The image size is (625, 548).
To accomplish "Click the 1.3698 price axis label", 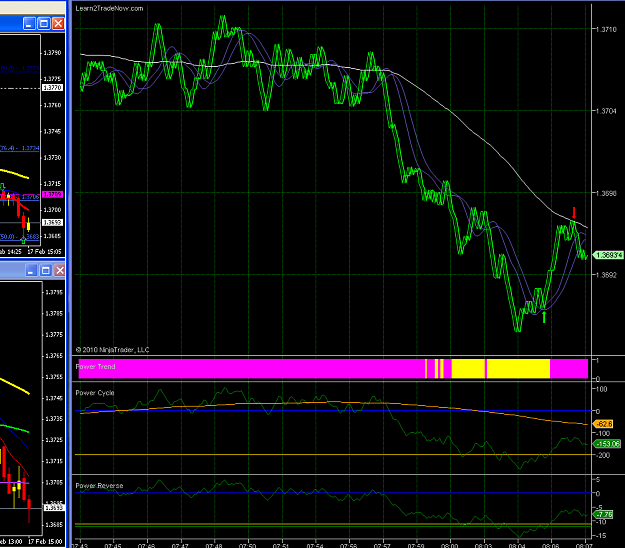I will click(606, 193).
